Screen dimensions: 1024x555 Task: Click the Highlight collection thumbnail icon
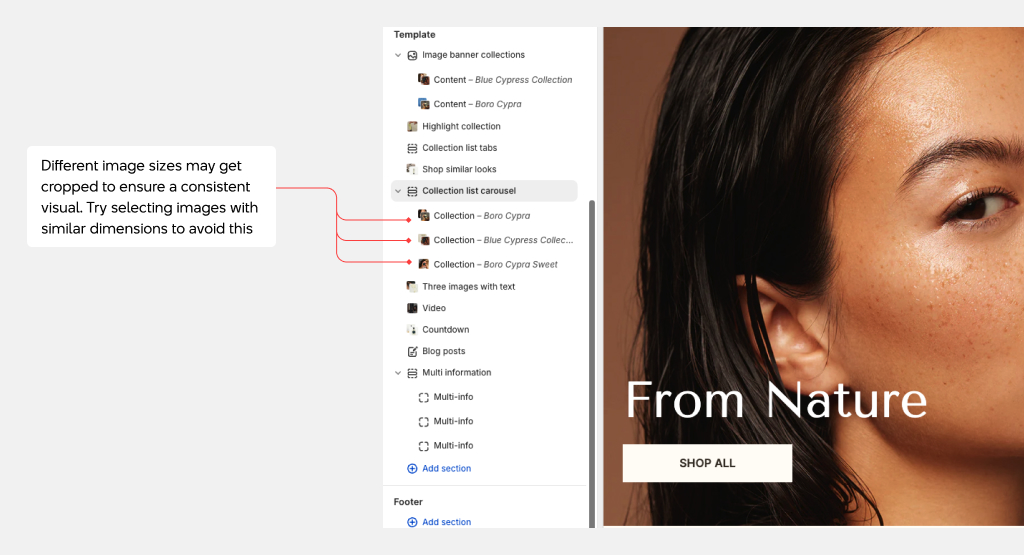tap(412, 127)
